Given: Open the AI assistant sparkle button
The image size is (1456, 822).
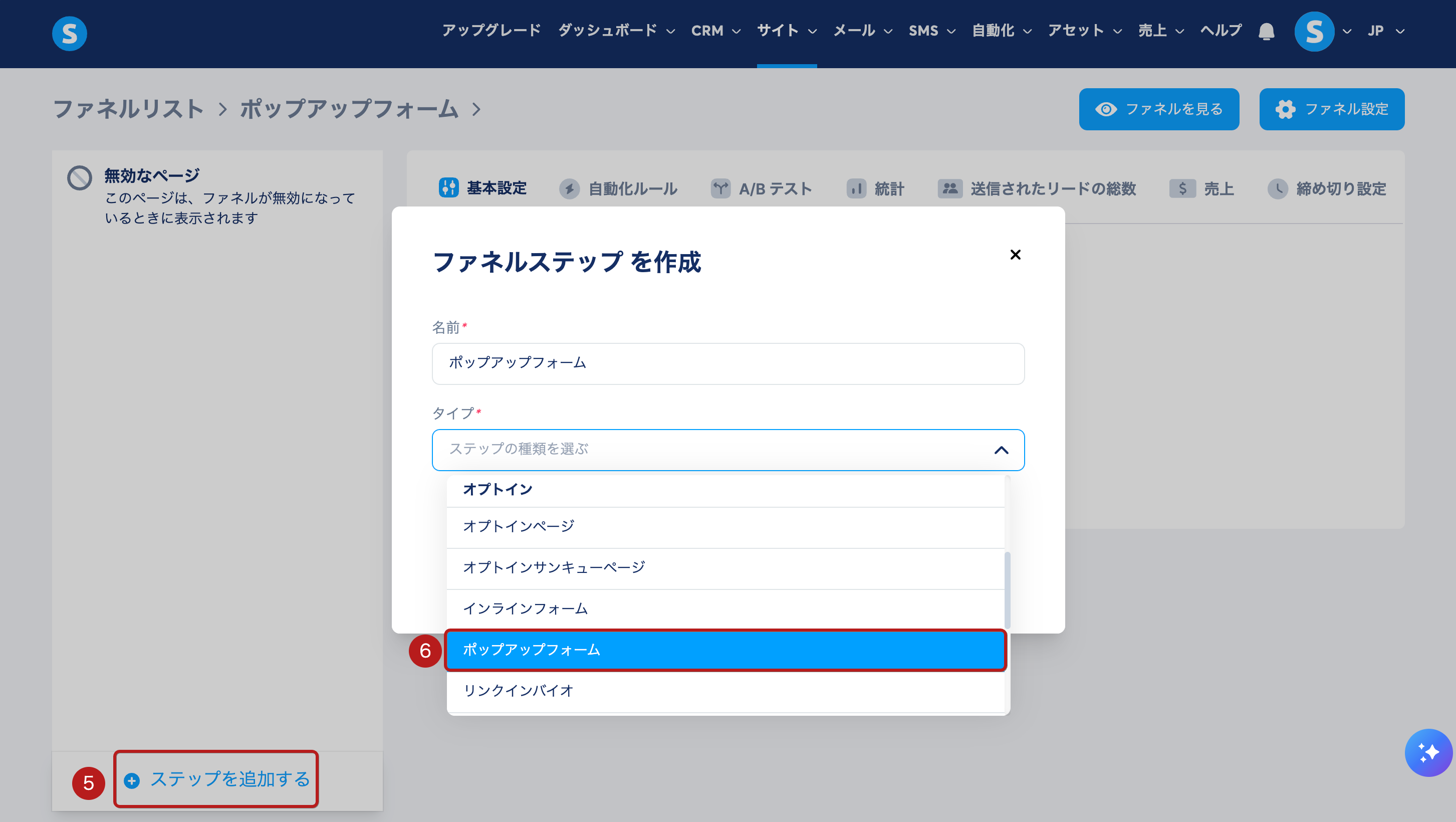Looking at the screenshot, I should (x=1428, y=752).
